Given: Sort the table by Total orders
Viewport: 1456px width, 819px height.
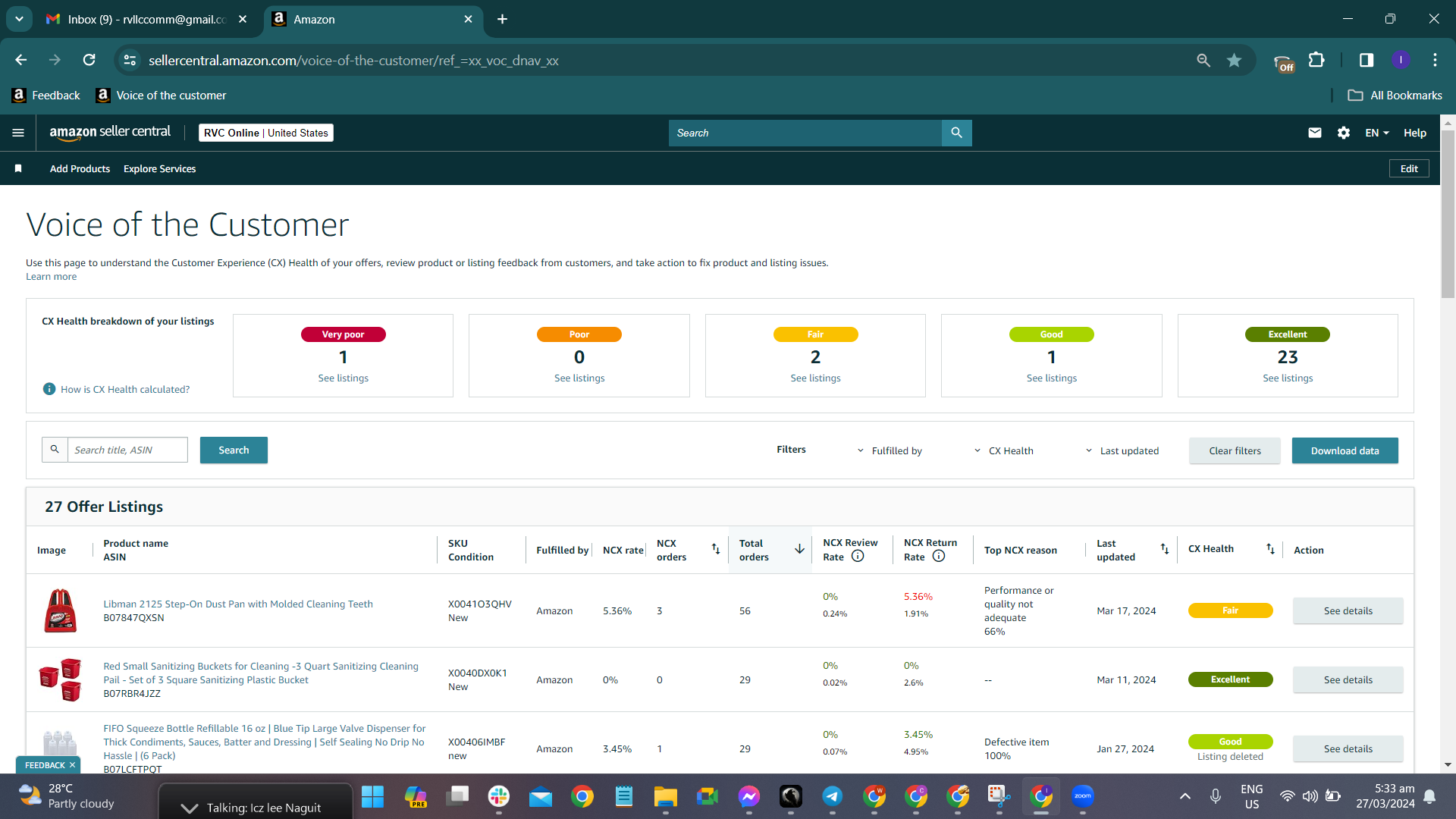Looking at the screenshot, I should (799, 549).
